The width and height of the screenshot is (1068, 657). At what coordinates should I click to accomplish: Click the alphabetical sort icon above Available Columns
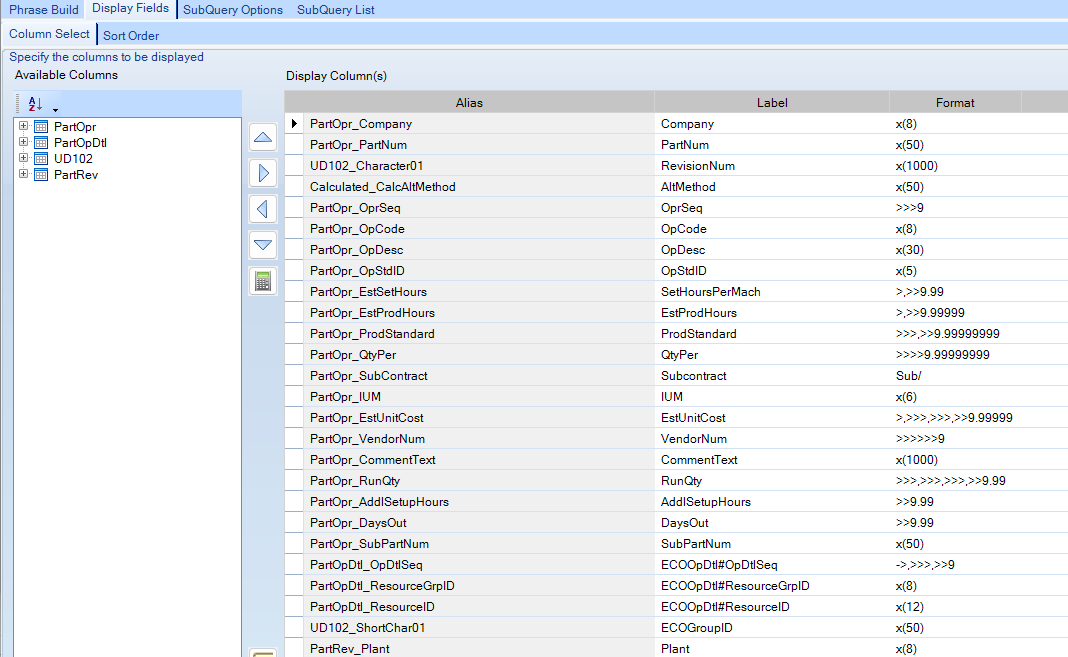(x=35, y=103)
